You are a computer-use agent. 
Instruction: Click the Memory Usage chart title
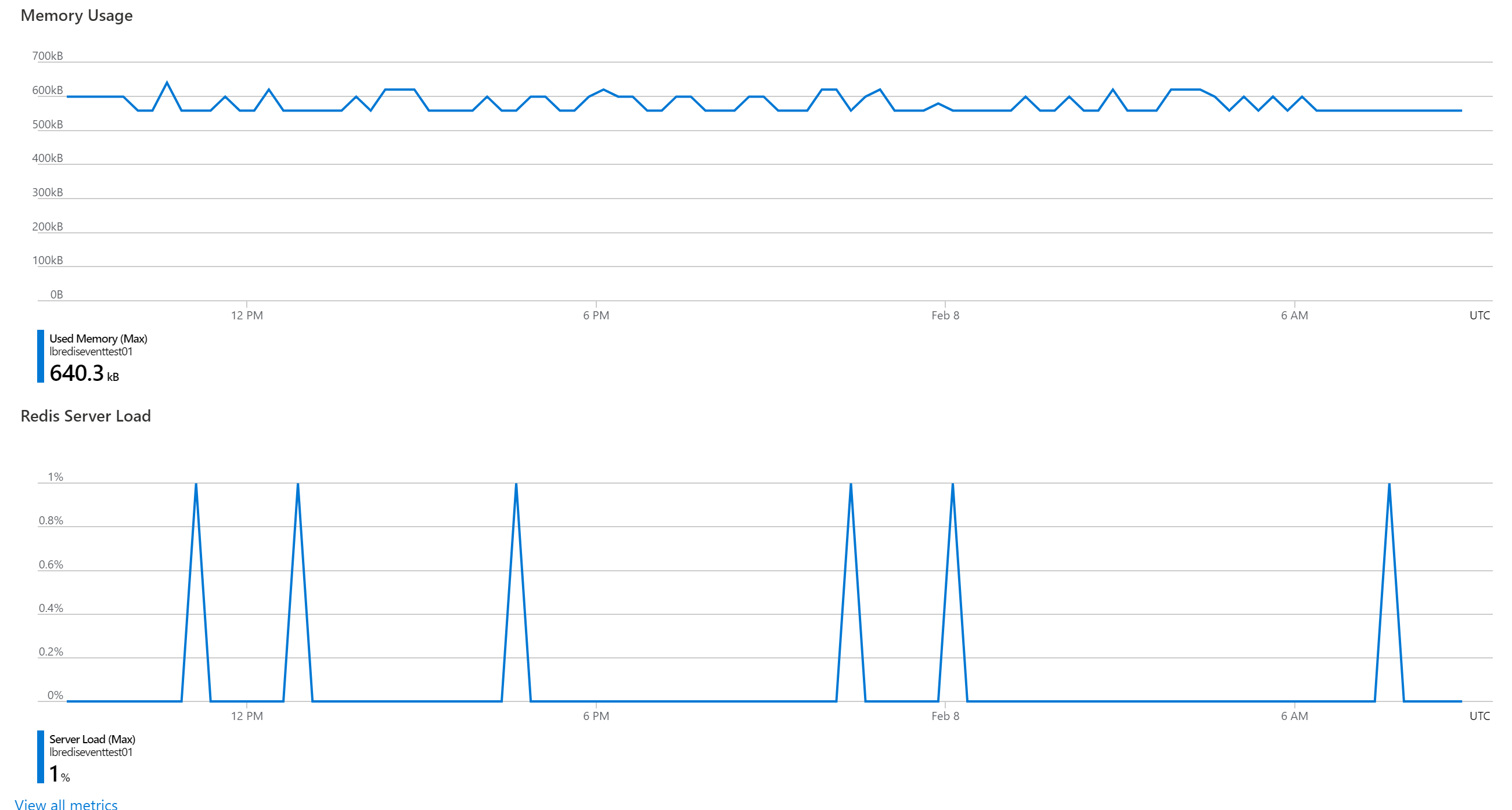tap(76, 15)
